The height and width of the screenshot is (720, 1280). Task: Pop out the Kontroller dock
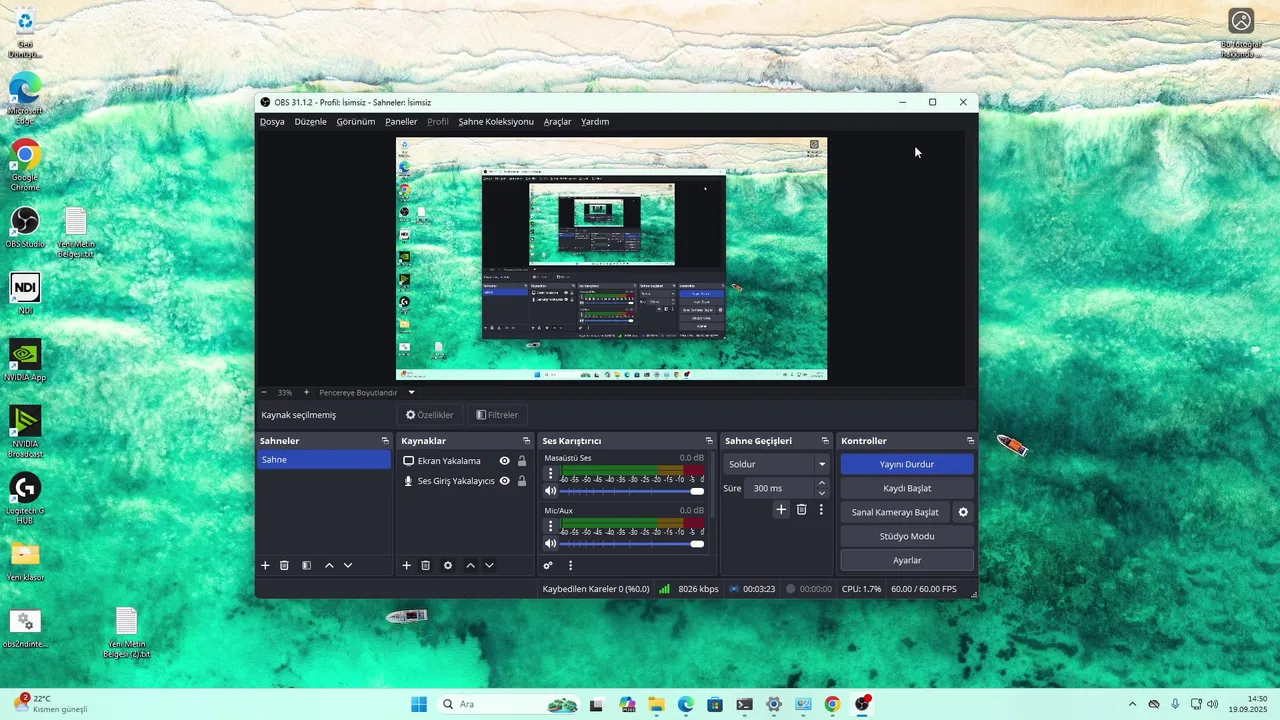pos(970,441)
